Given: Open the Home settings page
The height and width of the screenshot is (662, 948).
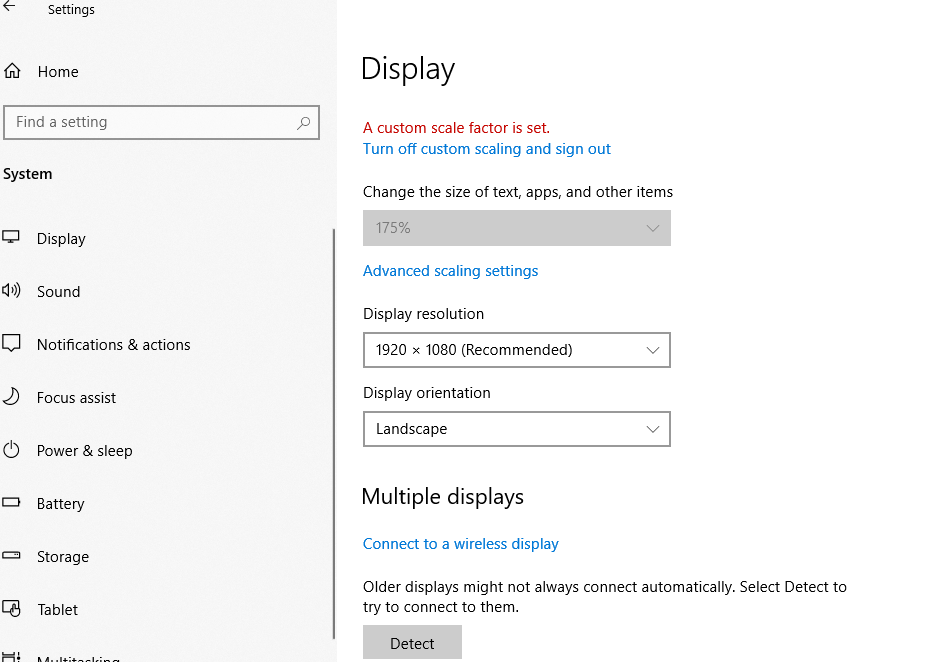Looking at the screenshot, I should 58,71.
